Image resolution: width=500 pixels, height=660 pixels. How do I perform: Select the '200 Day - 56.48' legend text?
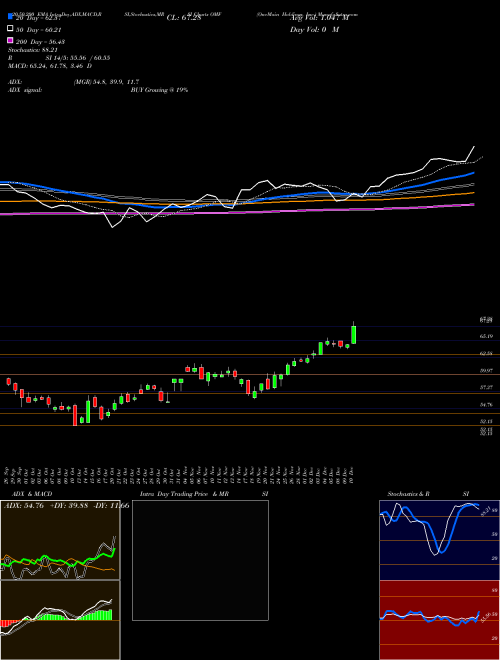coord(40,41)
